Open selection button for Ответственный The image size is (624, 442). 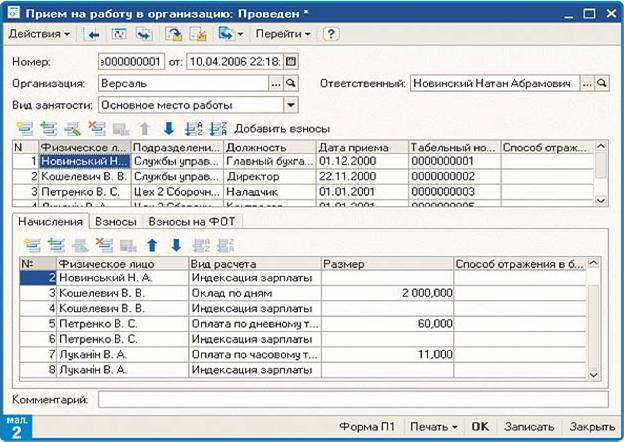tap(587, 84)
